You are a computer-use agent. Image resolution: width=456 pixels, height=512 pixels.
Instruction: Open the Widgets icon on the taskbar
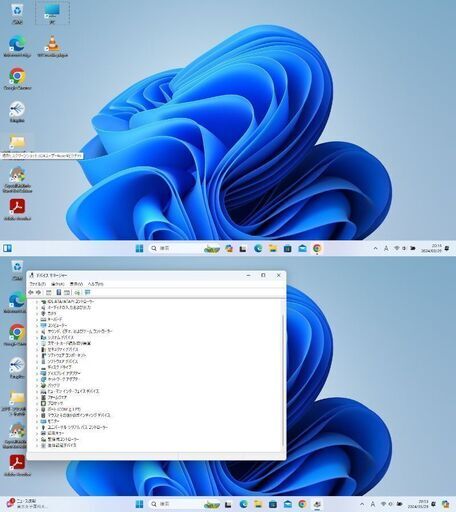7,248
